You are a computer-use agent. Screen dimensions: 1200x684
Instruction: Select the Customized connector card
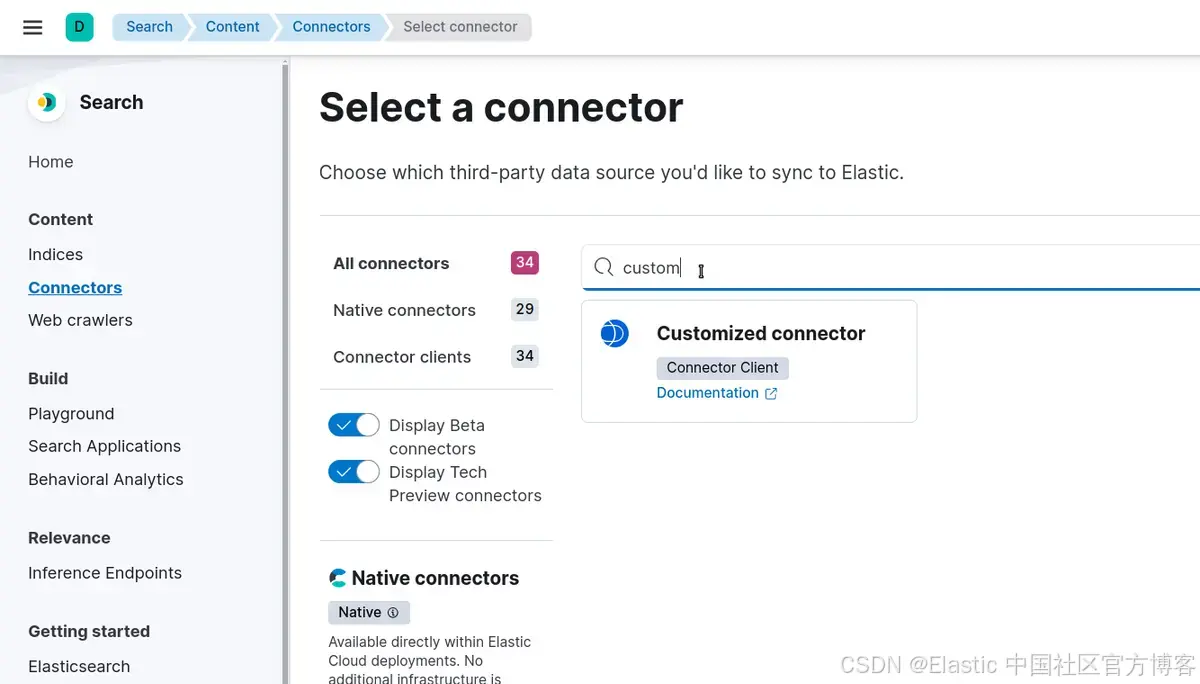pos(749,361)
